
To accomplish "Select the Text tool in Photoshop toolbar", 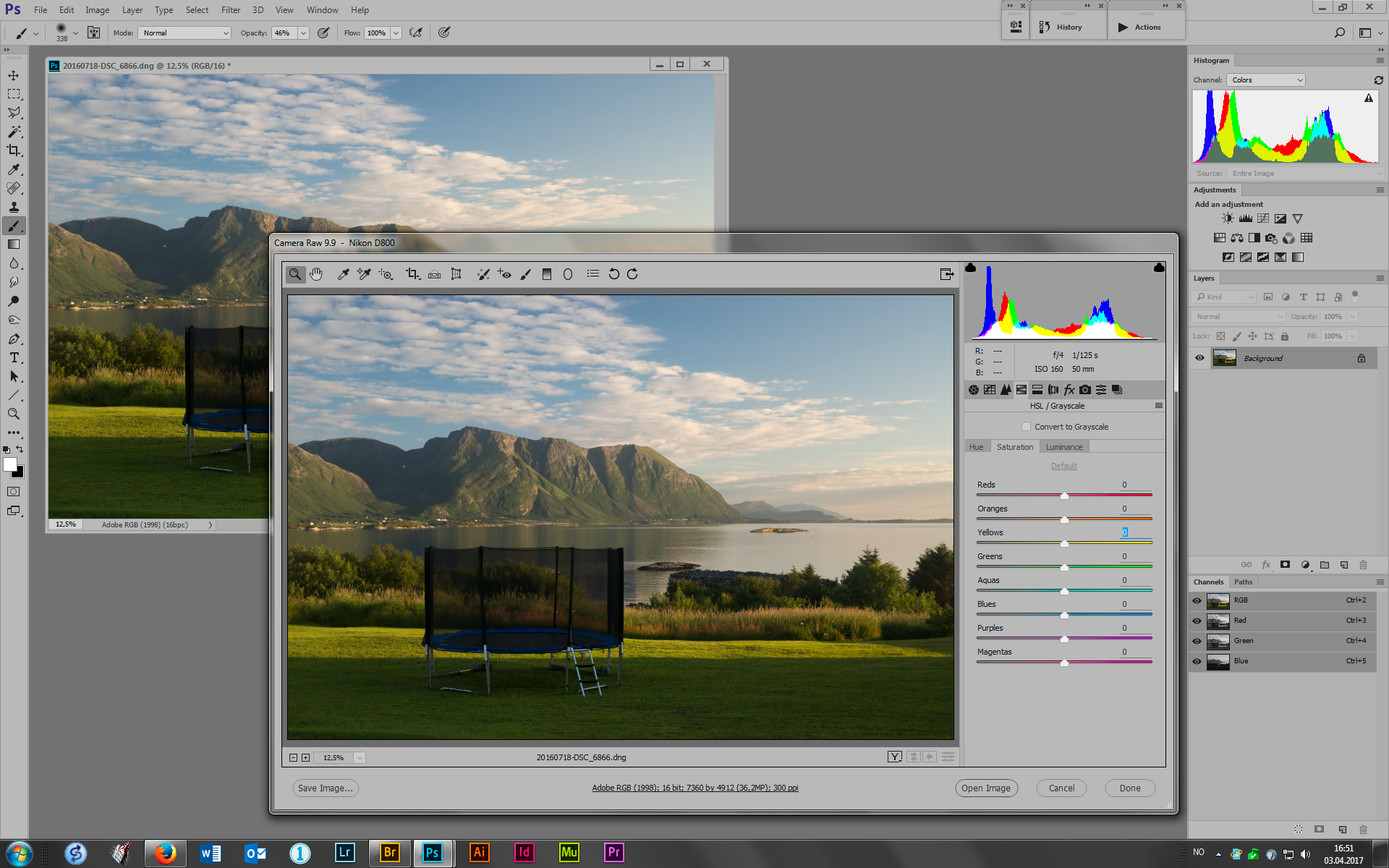I will pos(14,358).
